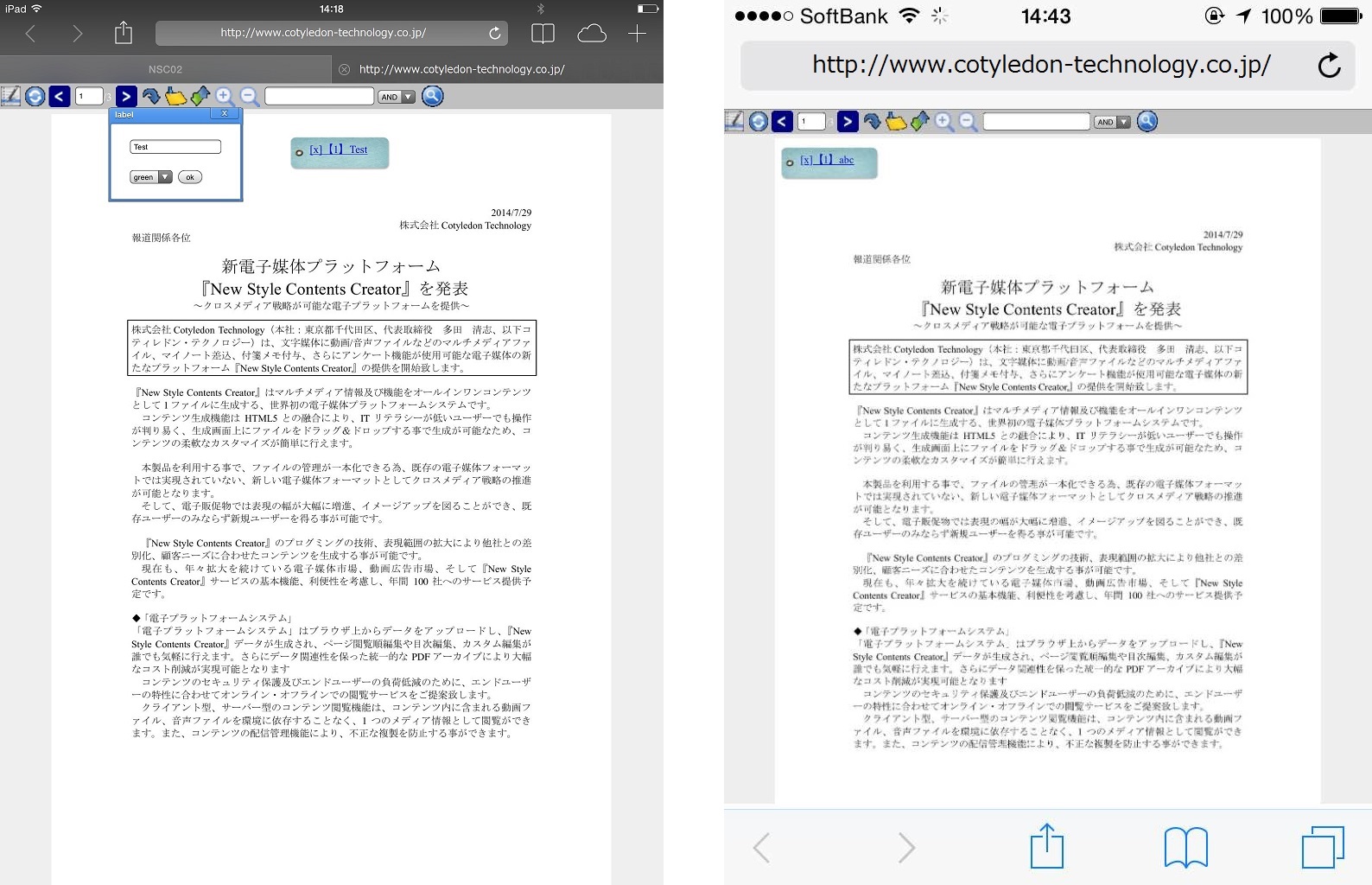Click the green-blue arrows icon in iPad viewer

200,96
